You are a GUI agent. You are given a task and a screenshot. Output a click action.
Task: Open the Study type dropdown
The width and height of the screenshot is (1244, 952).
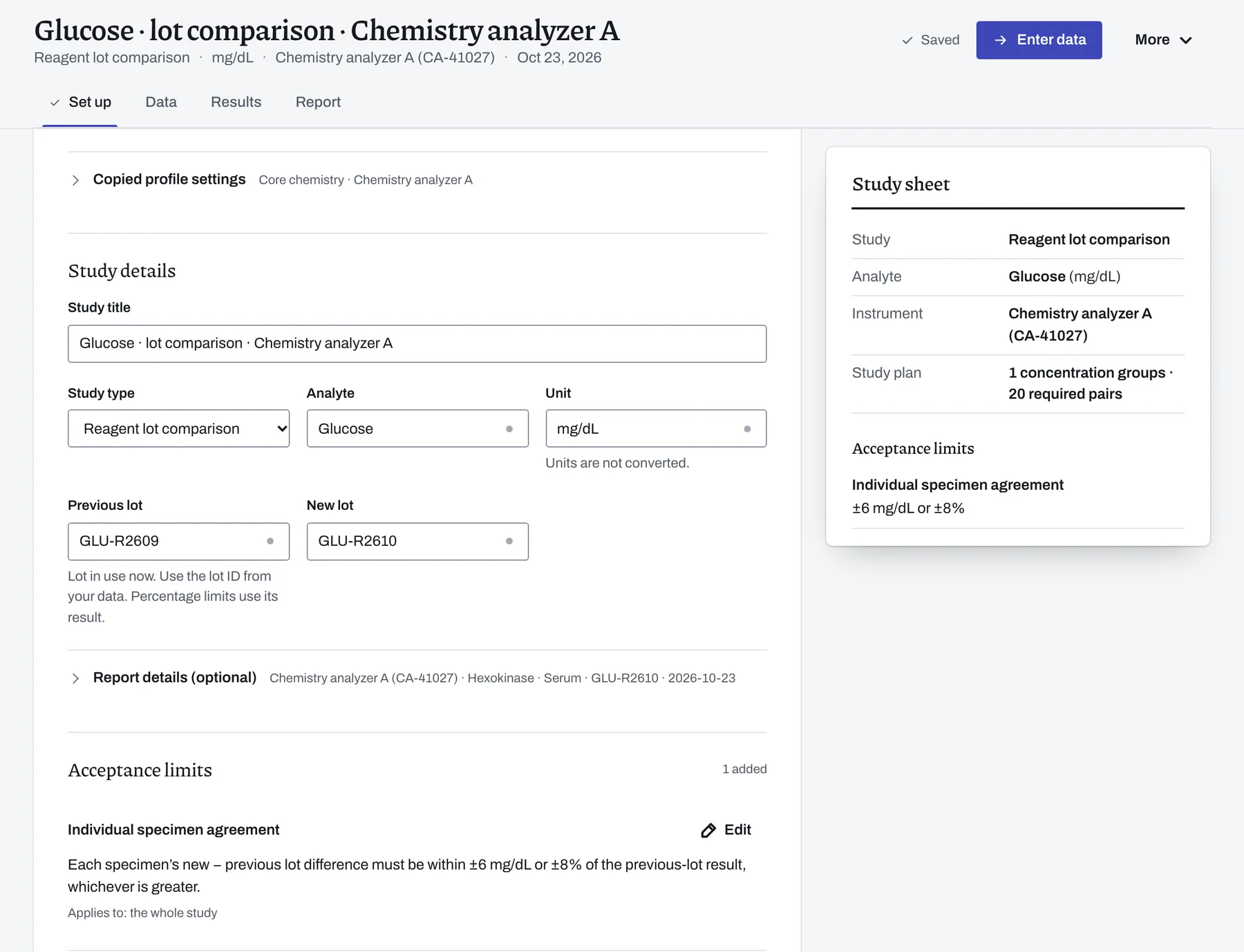(178, 428)
